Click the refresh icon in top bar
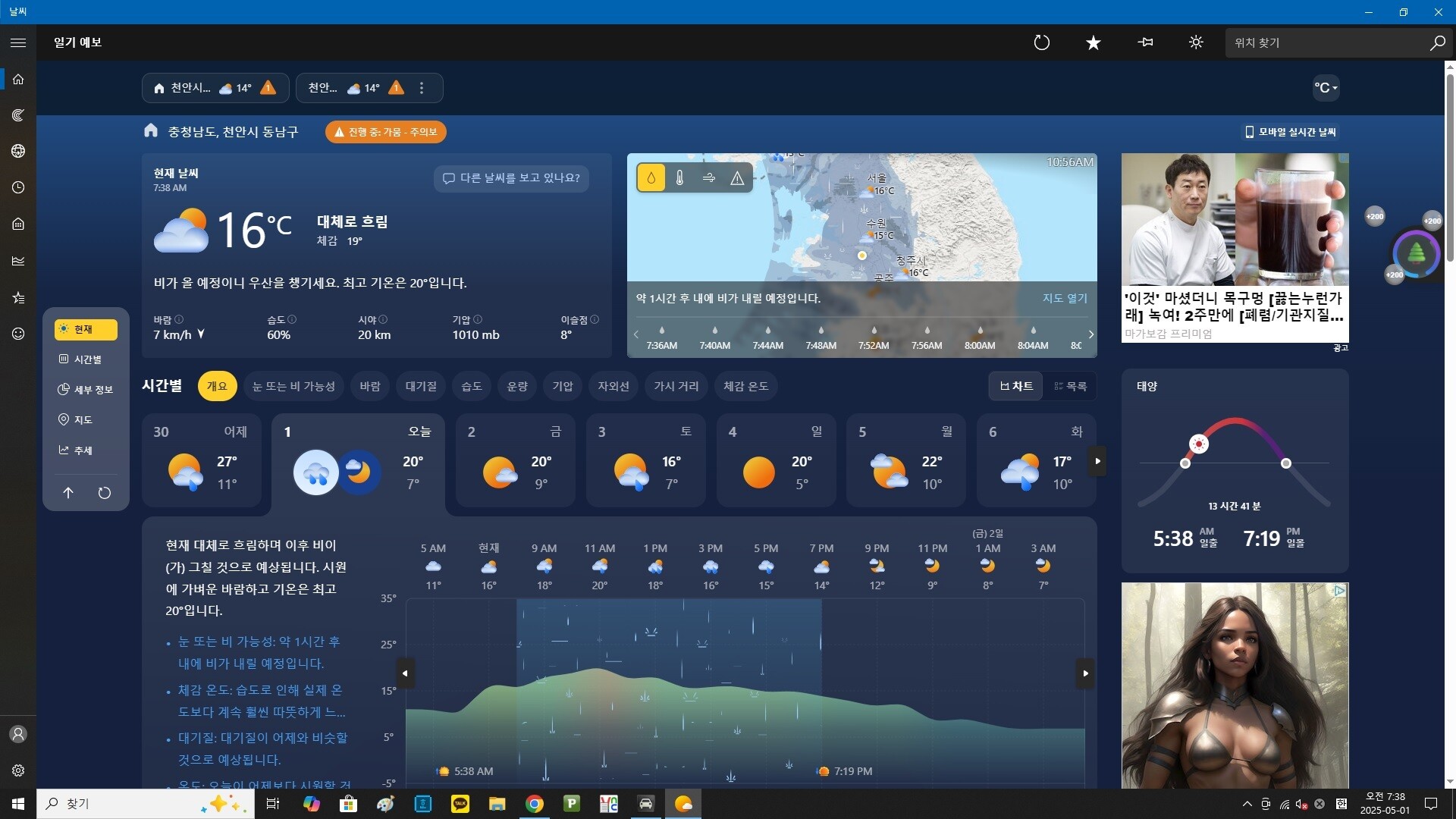1456x819 pixels. pyautogui.click(x=1042, y=42)
